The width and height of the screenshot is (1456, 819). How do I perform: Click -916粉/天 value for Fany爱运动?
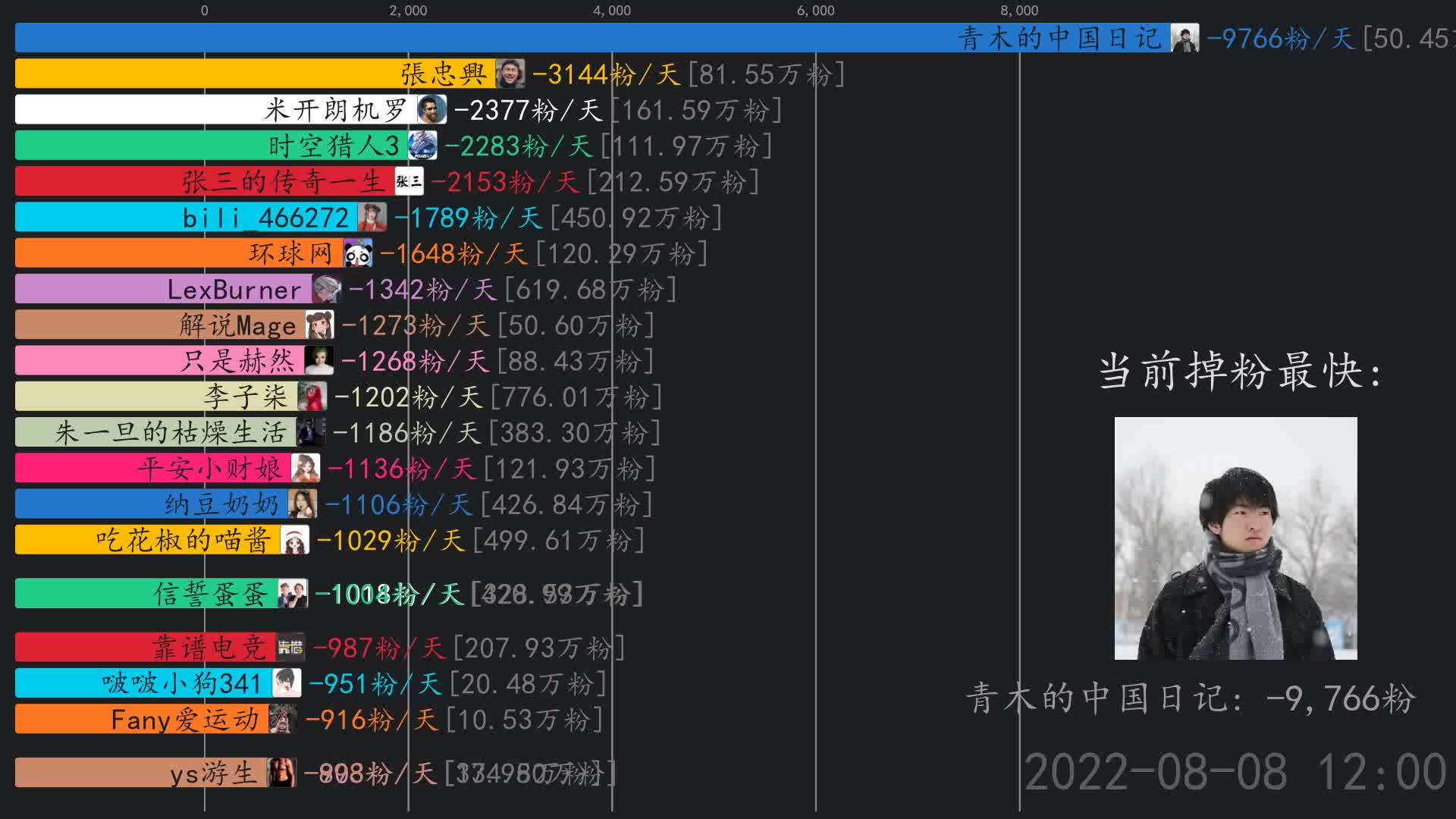(x=371, y=720)
